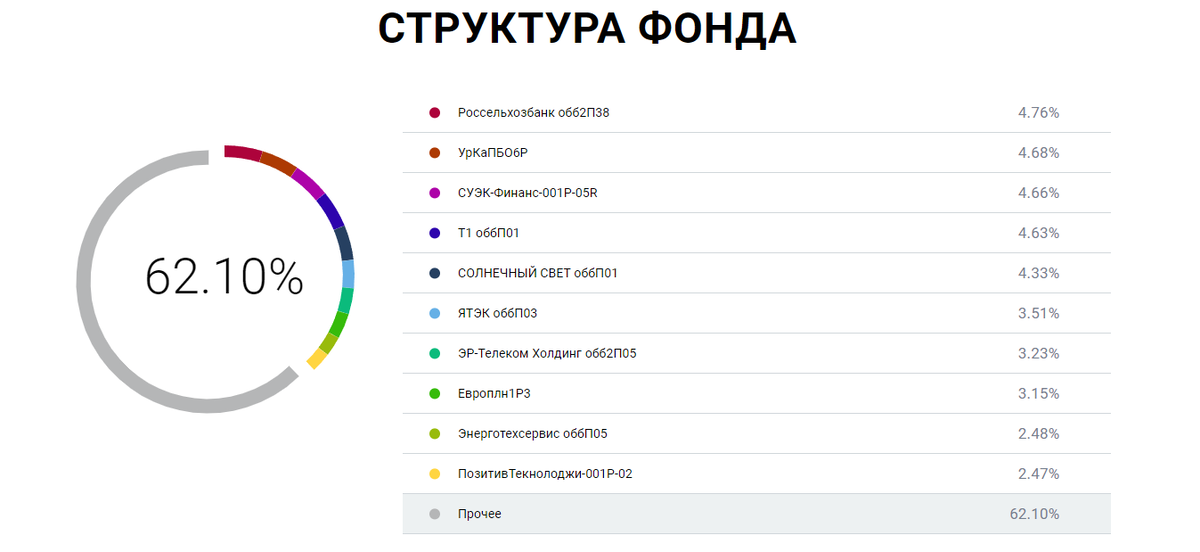Screen dimensions: 1200x552
Task: Select the ЭР-Телеком Холдинг об62П05 label
Action: pyautogui.click(x=547, y=353)
